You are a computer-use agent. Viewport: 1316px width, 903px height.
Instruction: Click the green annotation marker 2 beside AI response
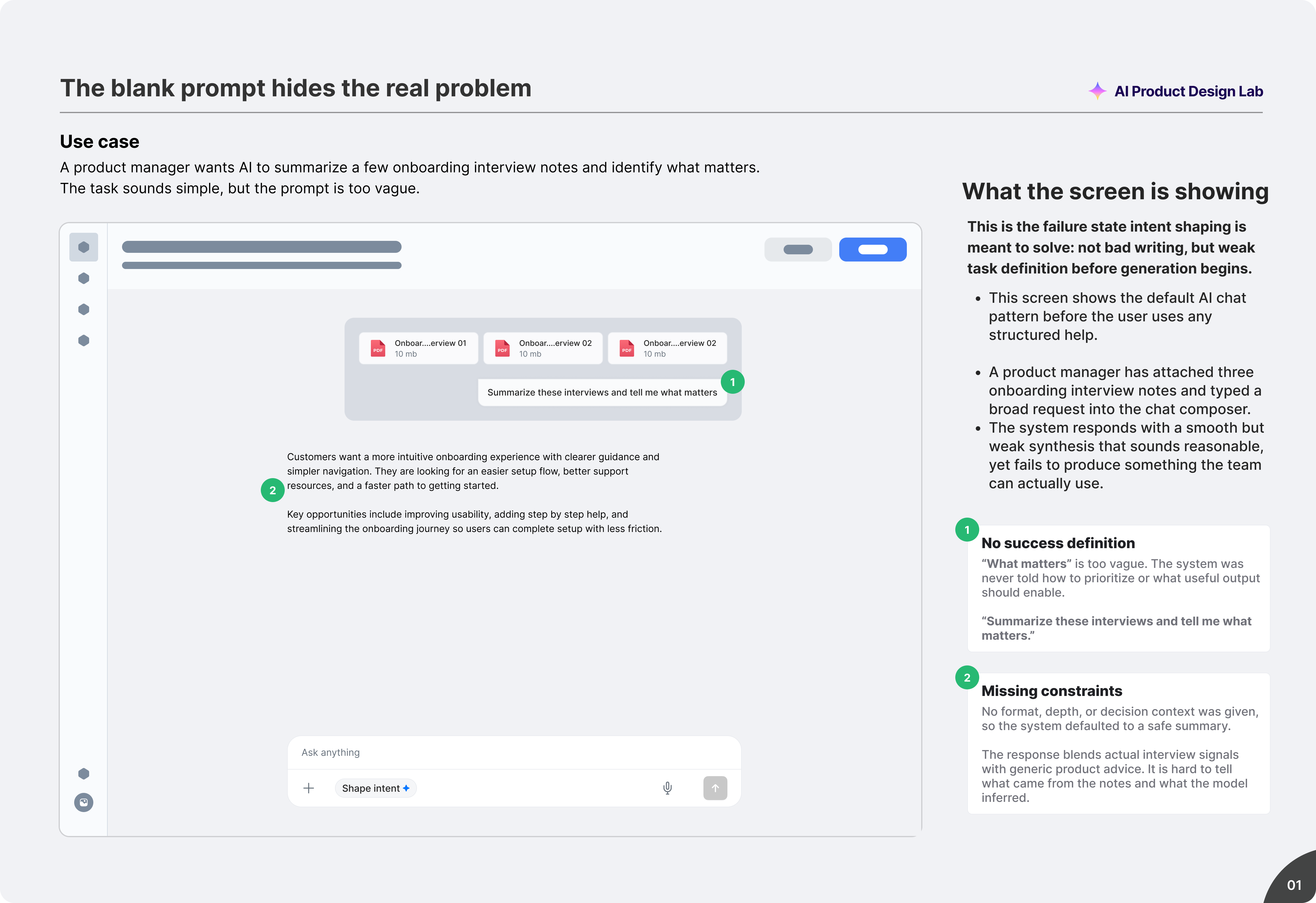point(272,490)
